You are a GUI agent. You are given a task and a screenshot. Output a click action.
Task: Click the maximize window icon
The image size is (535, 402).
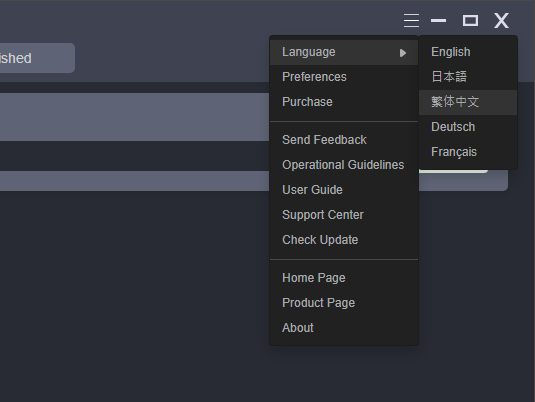(x=470, y=20)
